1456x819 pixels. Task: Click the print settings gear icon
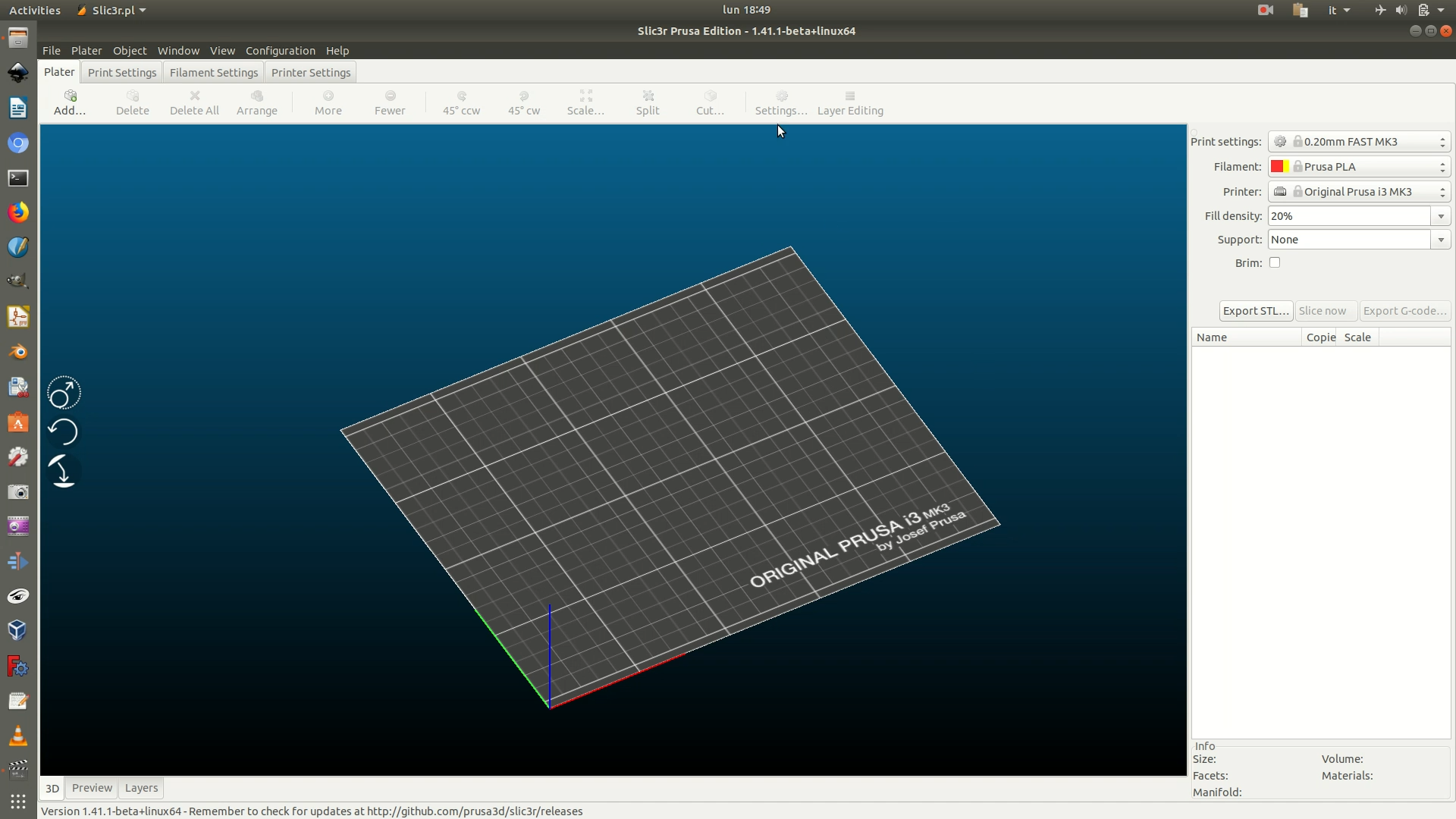tap(1280, 142)
